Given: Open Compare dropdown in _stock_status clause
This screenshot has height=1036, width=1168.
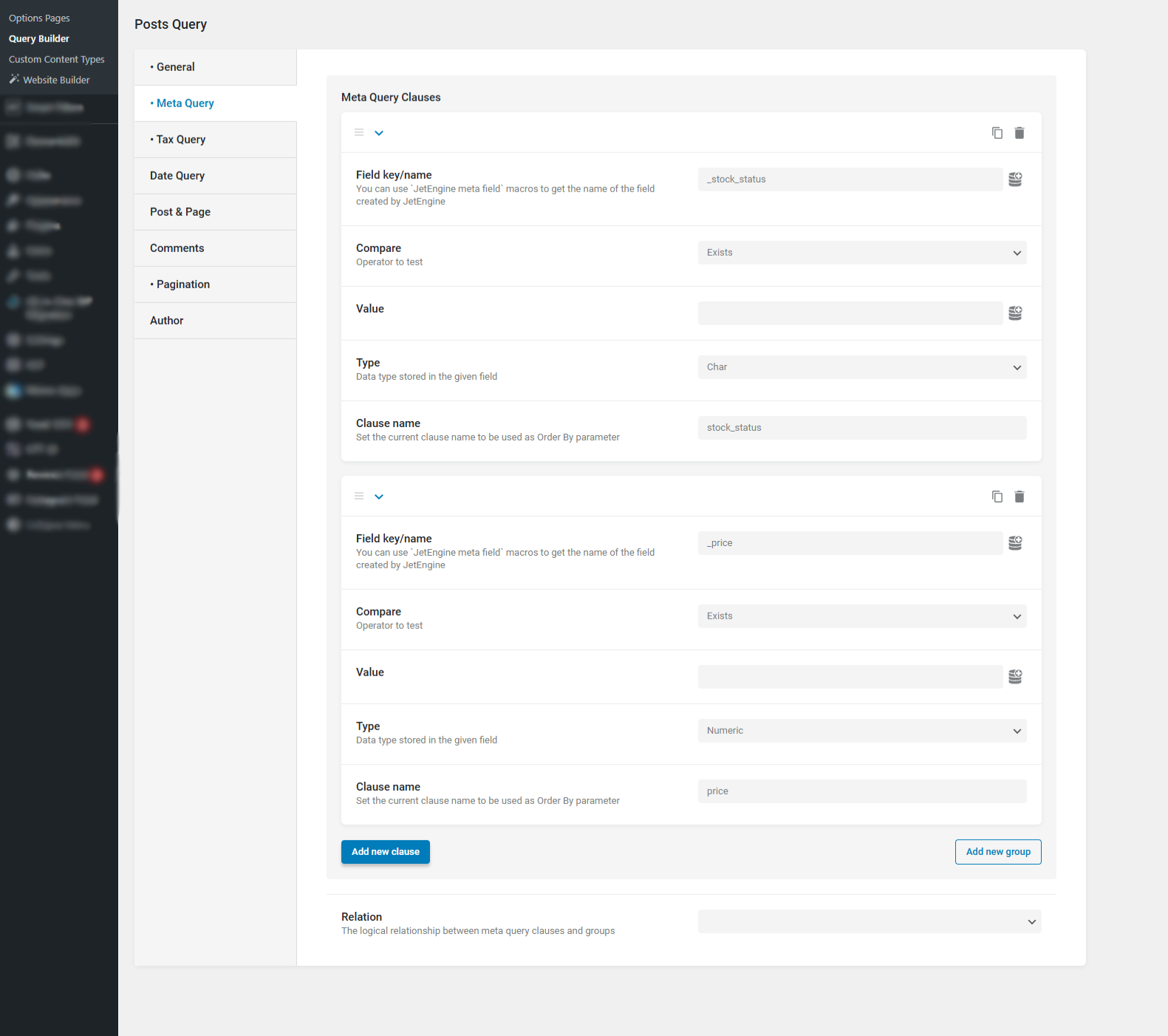Looking at the screenshot, I should (861, 253).
